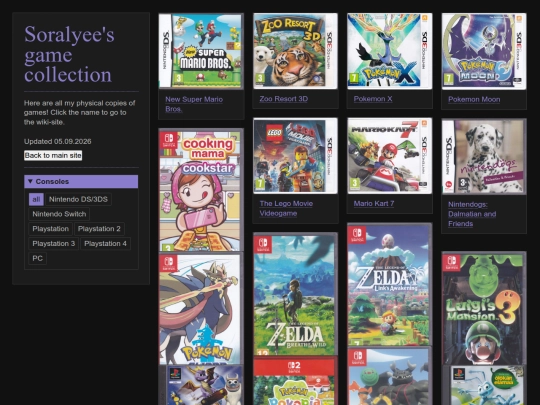Filter by Playstation 3

point(54,244)
